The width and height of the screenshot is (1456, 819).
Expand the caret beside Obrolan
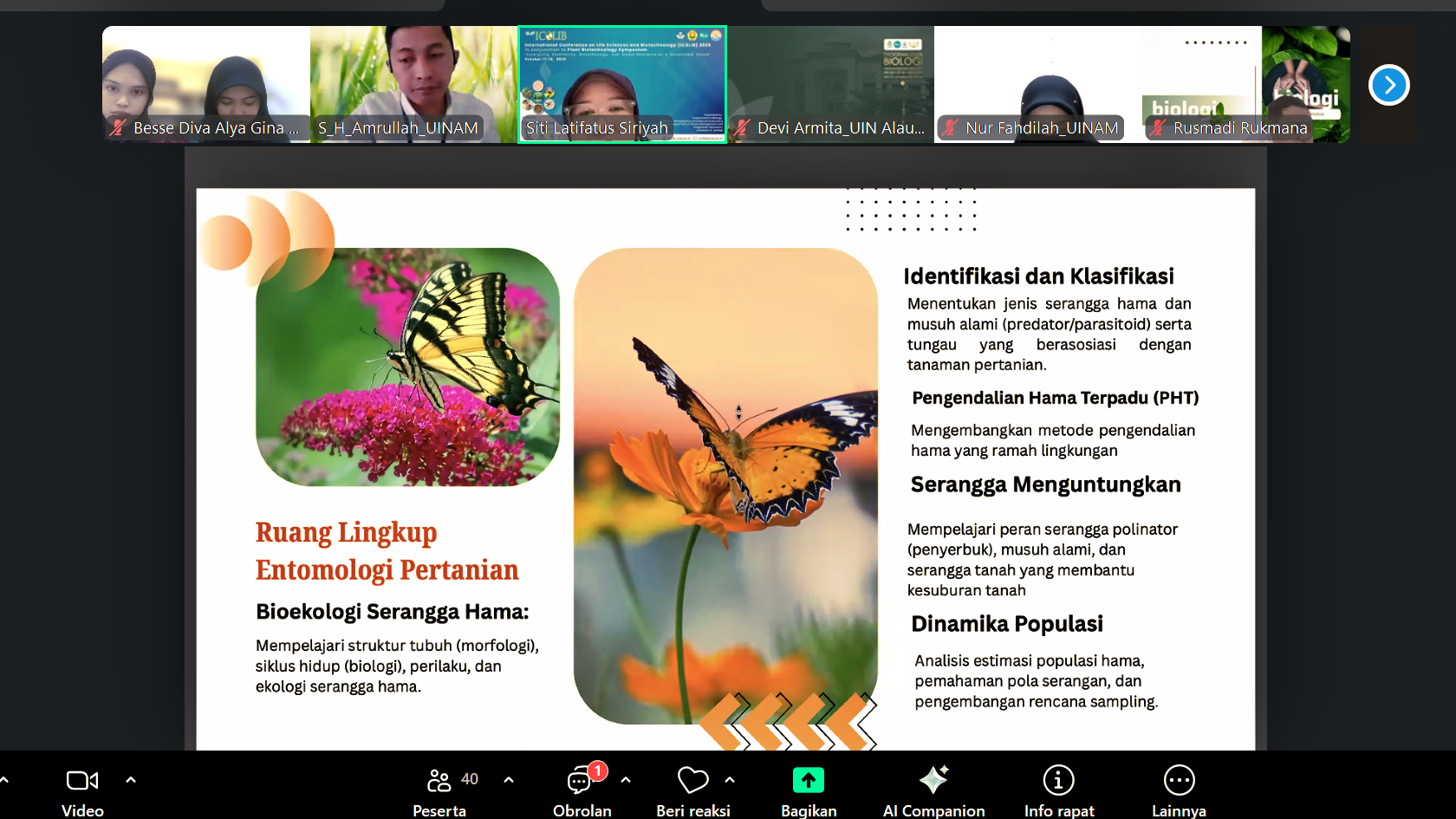[626, 780]
